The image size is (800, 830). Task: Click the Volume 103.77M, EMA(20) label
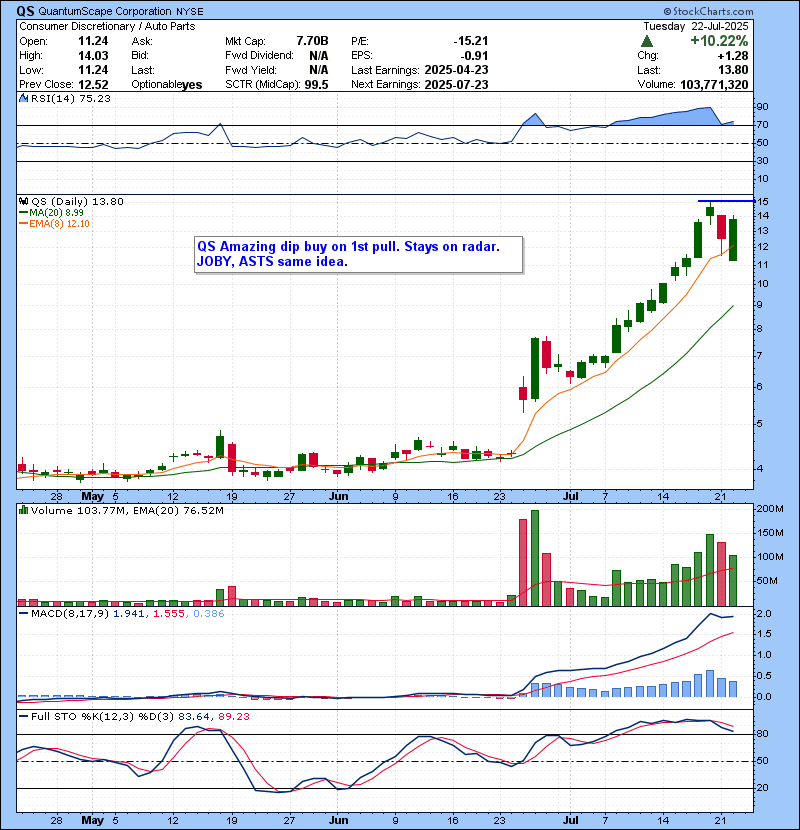(x=127, y=510)
